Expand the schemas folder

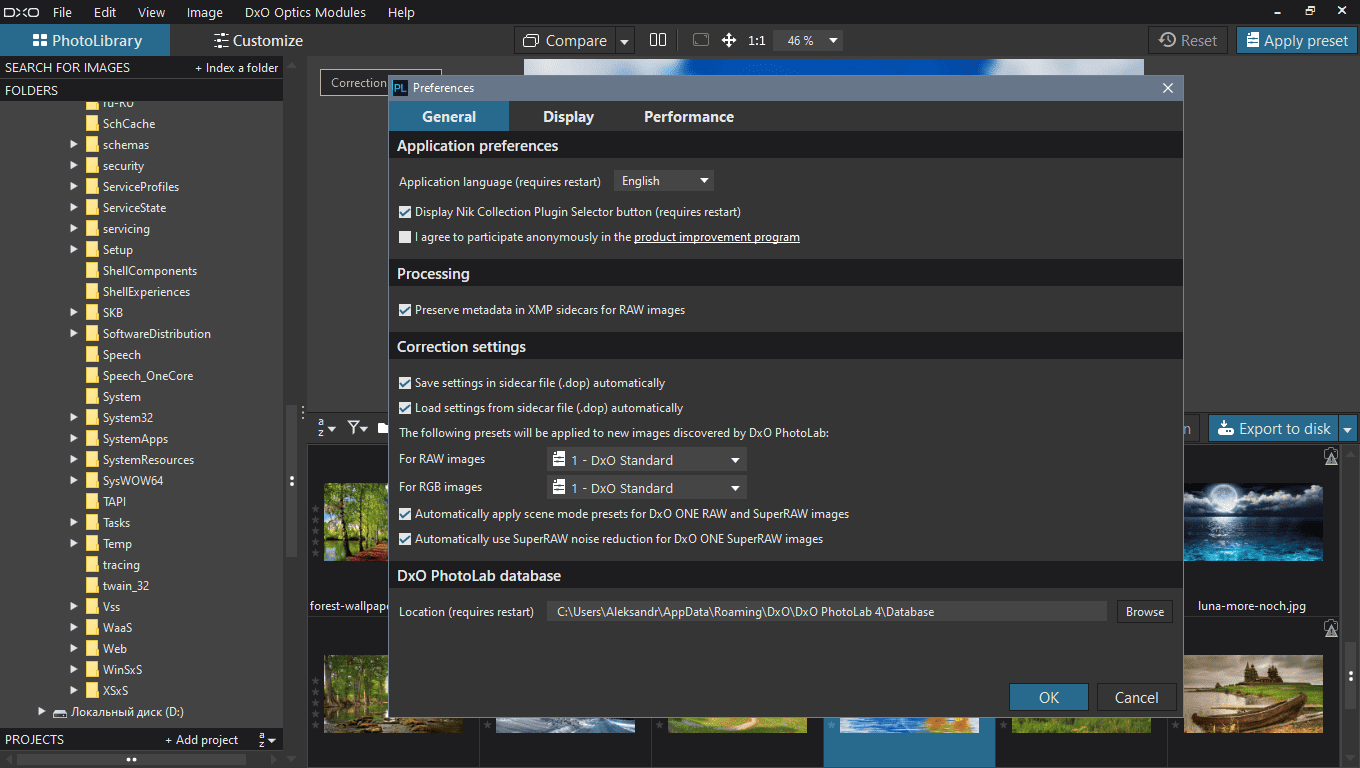click(x=74, y=145)
